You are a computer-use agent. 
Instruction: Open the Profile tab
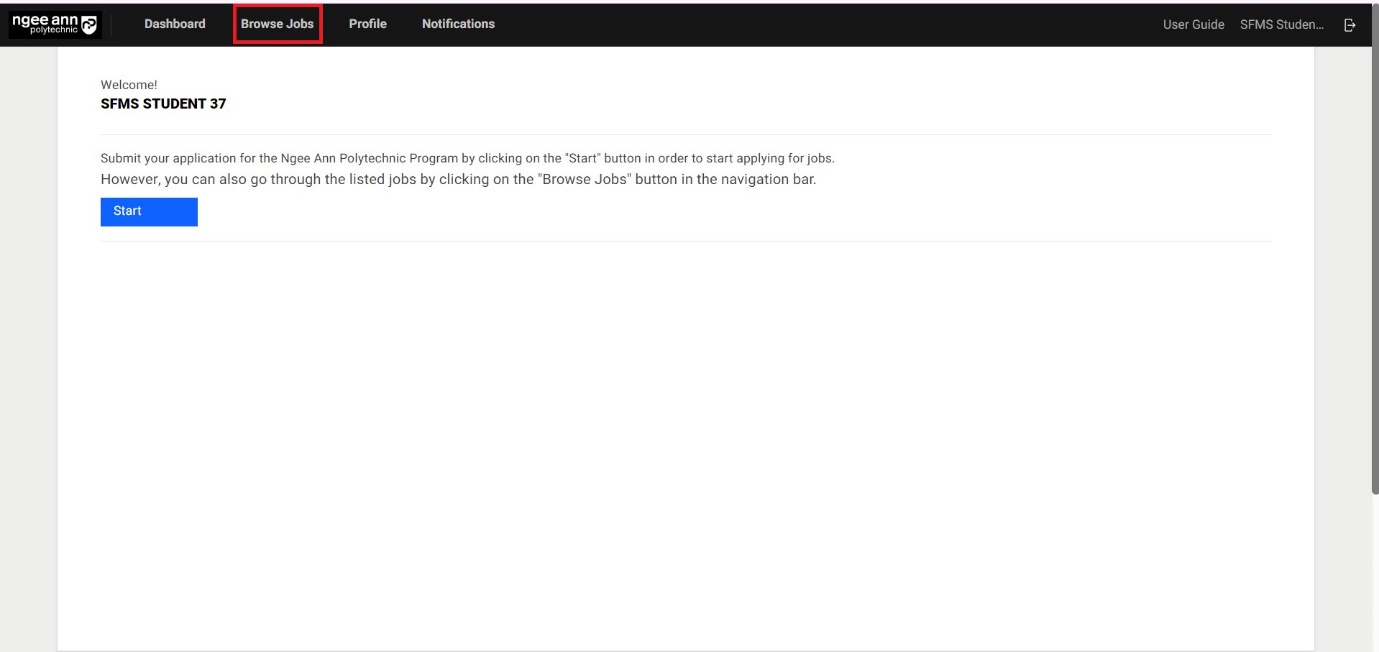[367, 23]
